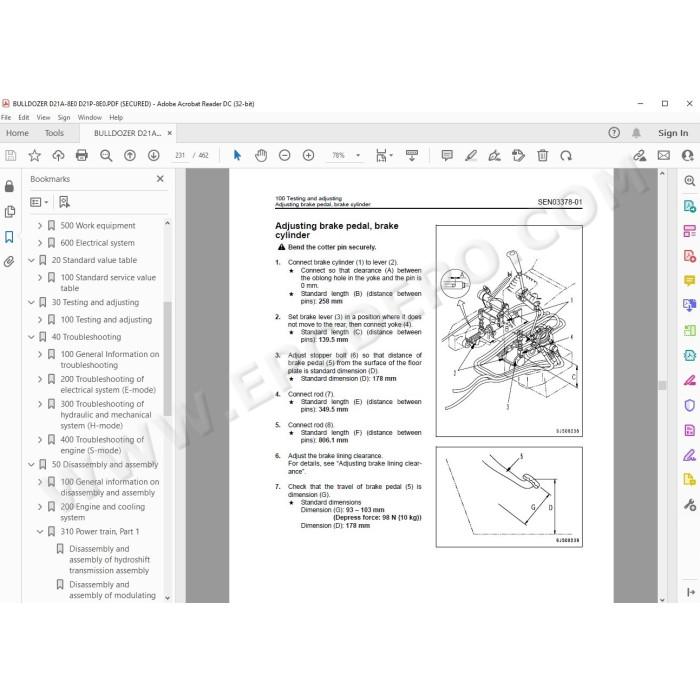
Task: Click the Save file toolbar icon
Action: point(10,155)
